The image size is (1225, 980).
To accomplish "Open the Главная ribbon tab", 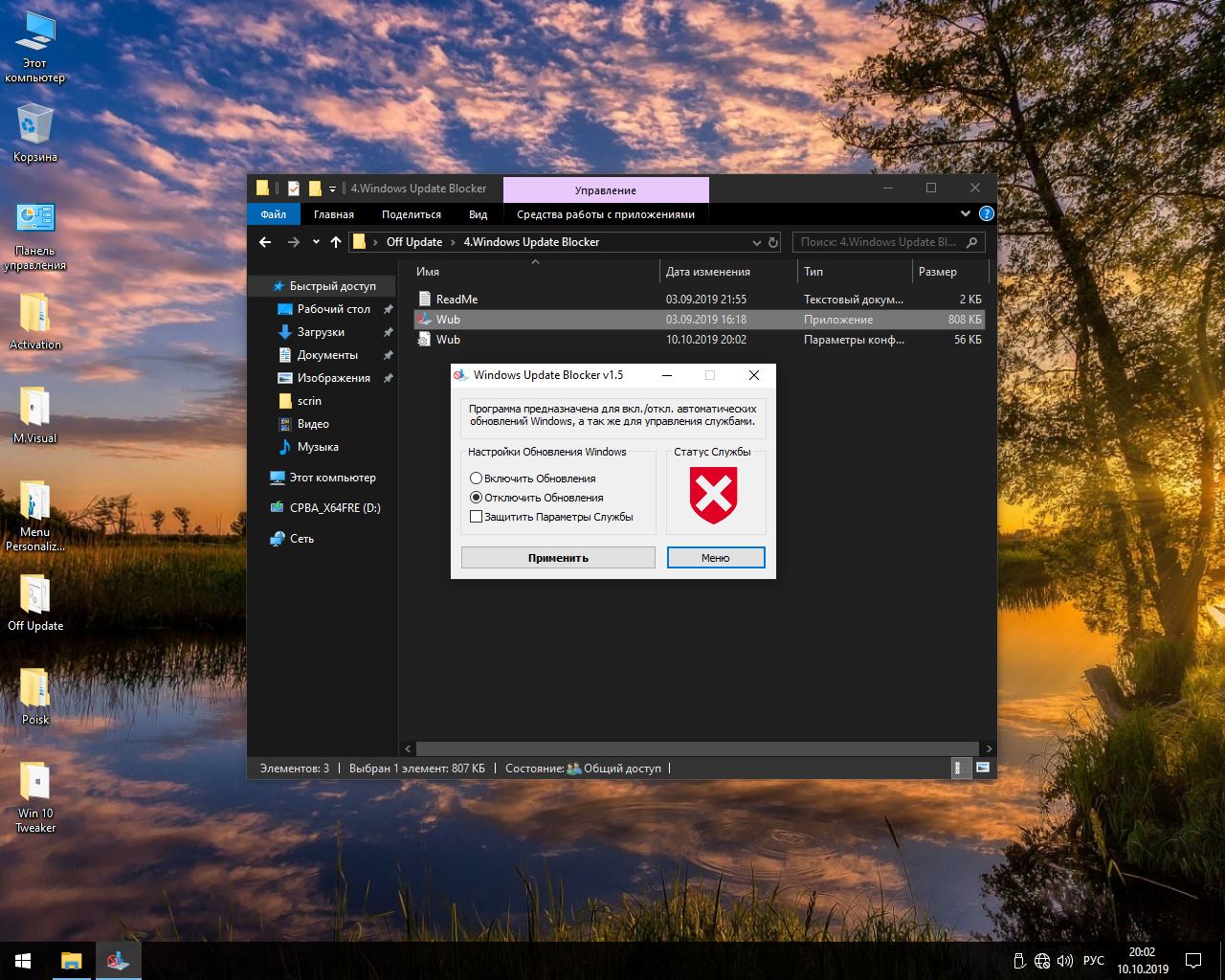I will 334,214.
